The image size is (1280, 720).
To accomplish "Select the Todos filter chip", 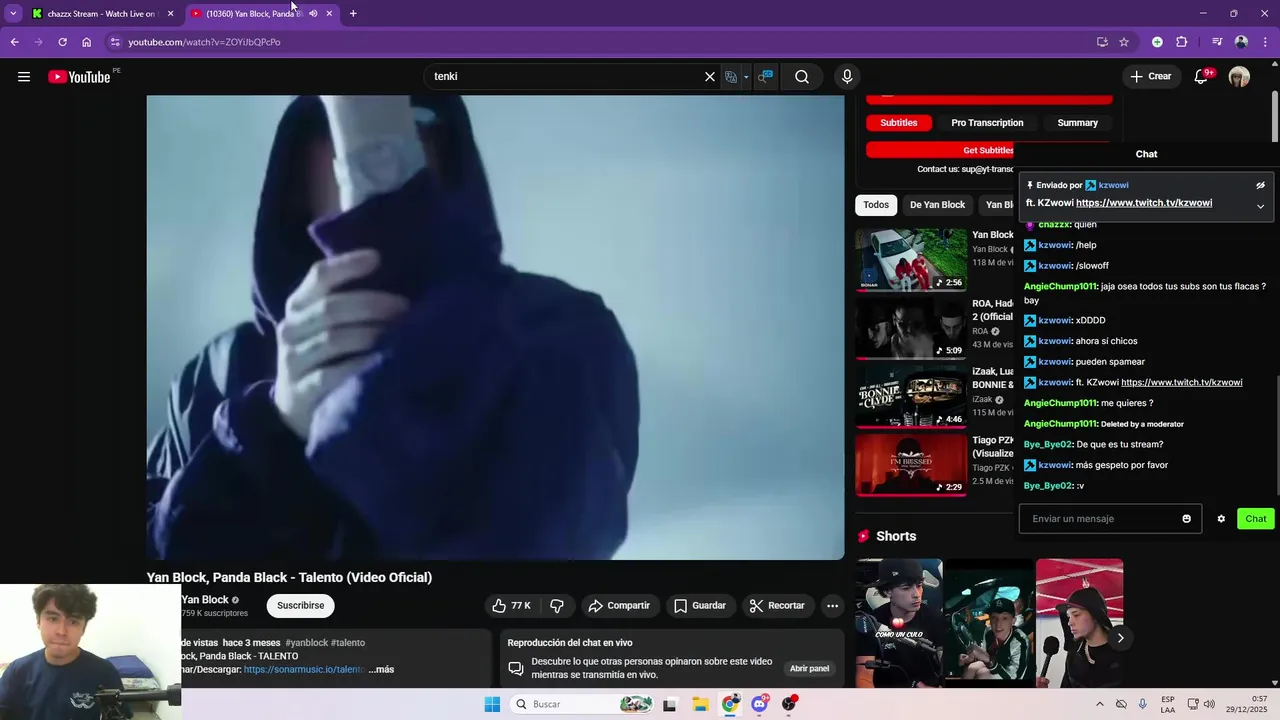I will pos(876,205).
